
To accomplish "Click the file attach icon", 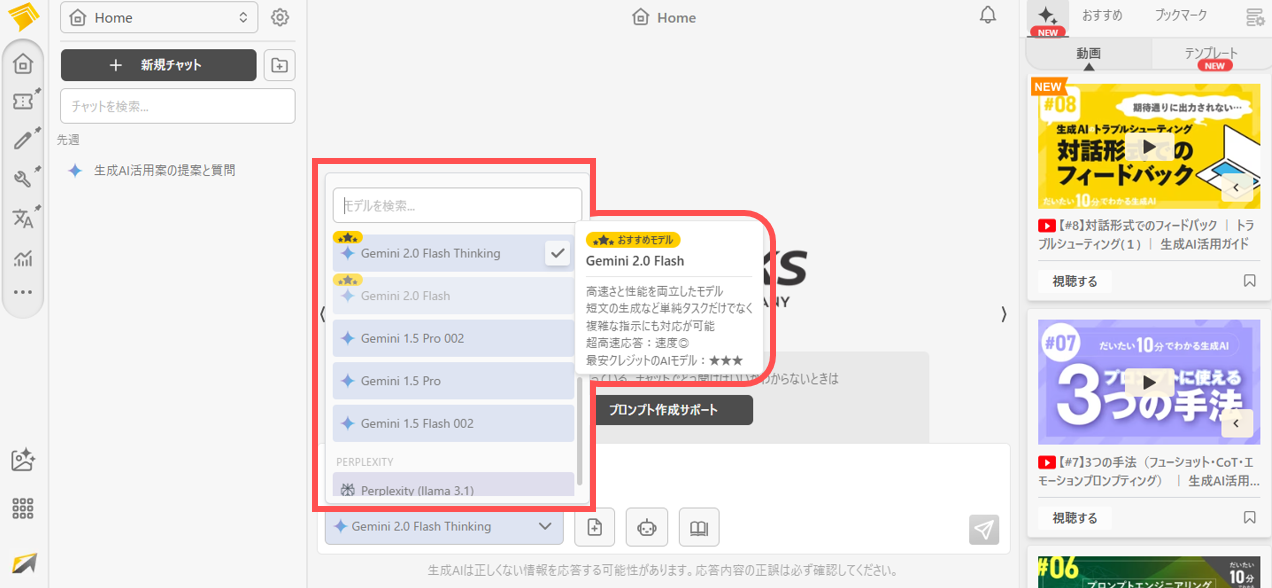I will [x=594, y=527].
